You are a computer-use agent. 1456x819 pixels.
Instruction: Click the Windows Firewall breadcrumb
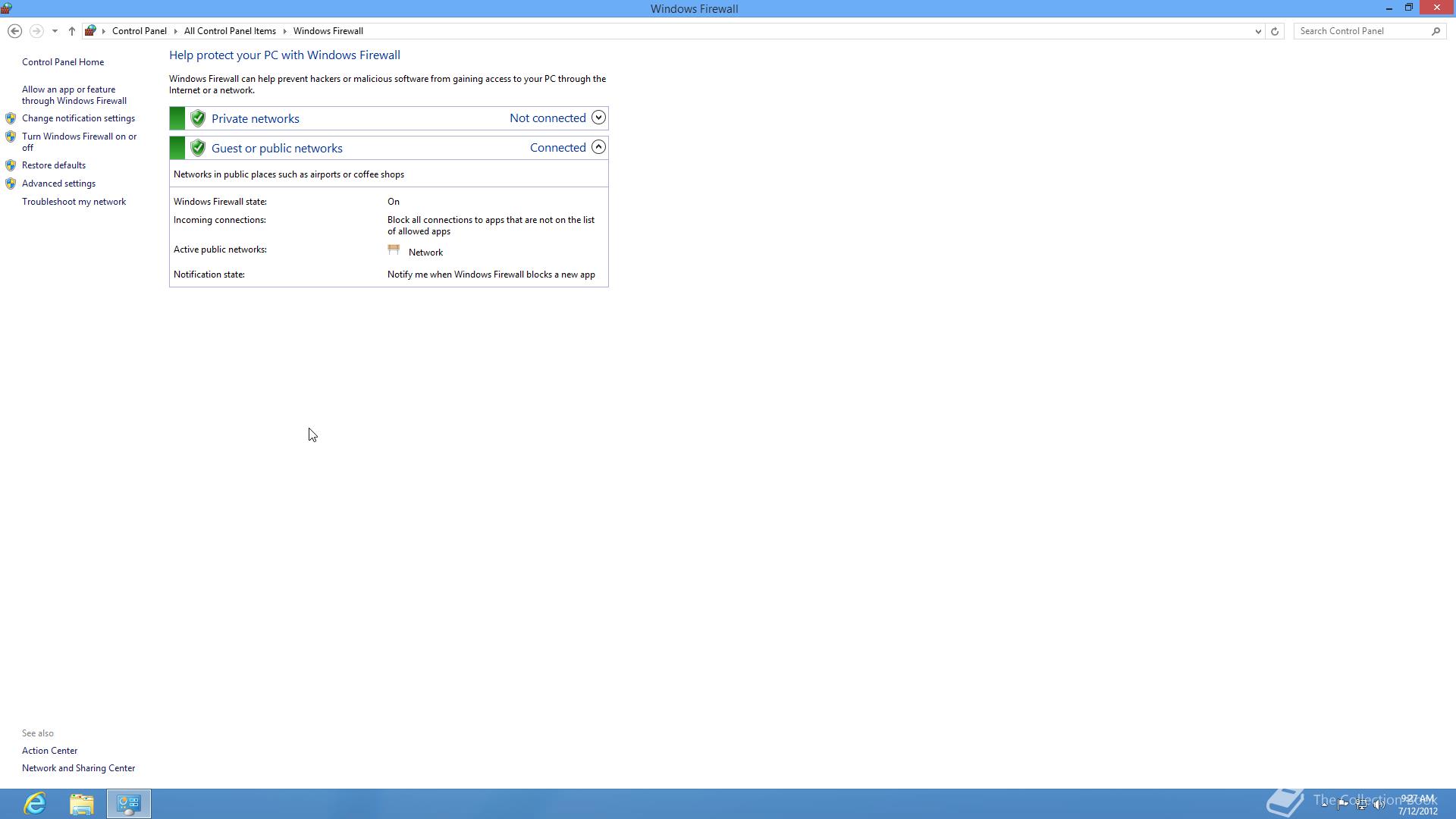(x=328, y=31)
